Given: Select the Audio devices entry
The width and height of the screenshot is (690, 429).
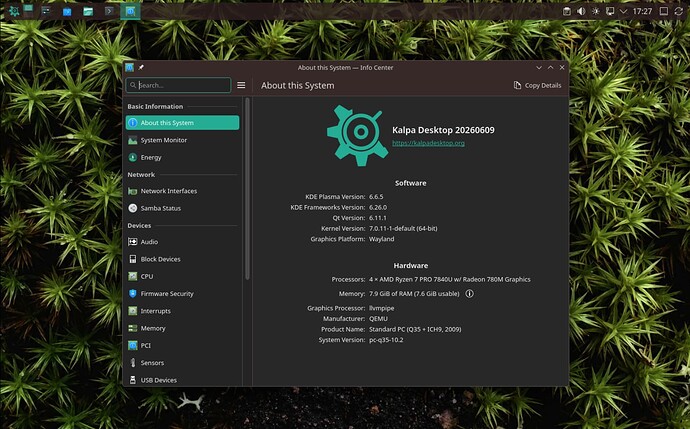Looking at the screenshot, I should (182, 242).
